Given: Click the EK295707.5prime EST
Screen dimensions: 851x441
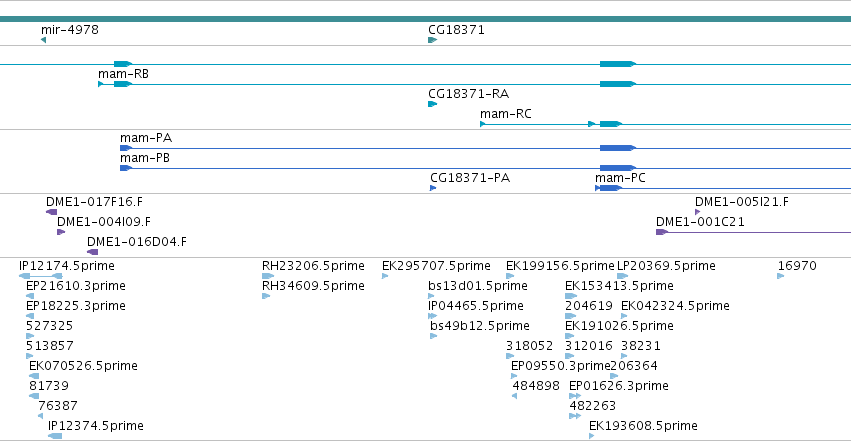Looking at the screenshot, I should pyautogui.click(x=385, y=276).
